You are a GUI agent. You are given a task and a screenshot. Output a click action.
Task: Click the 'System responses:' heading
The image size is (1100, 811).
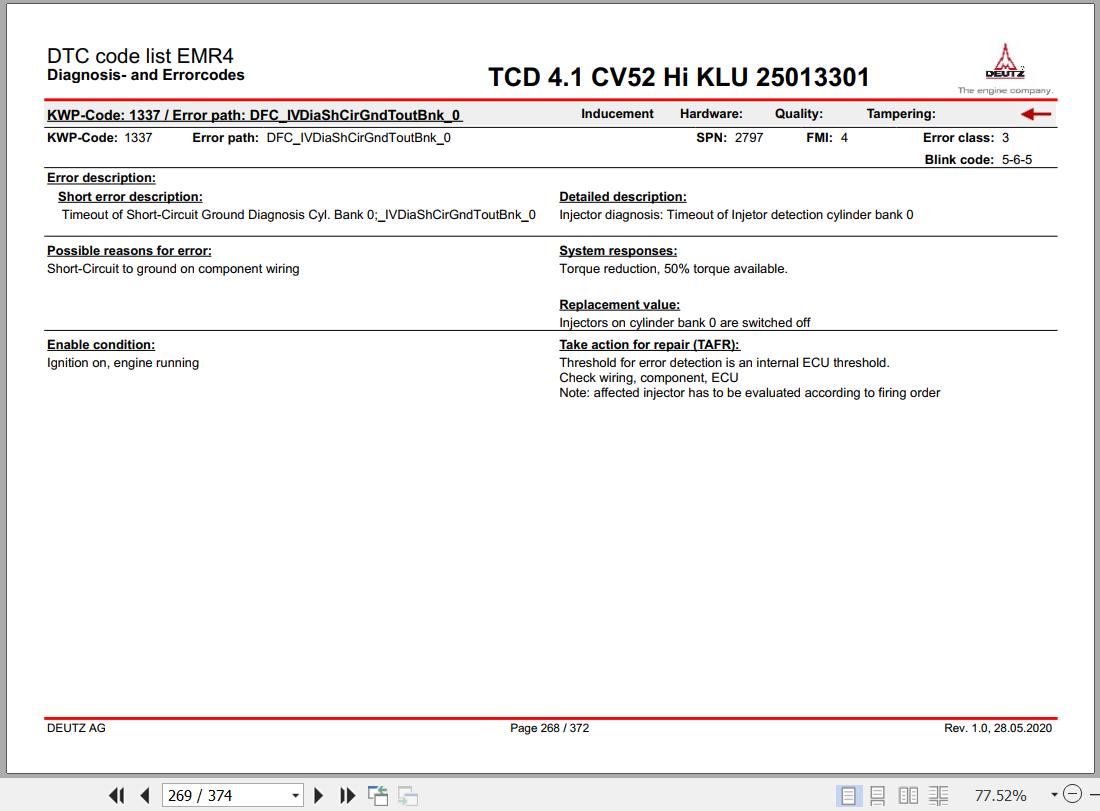click(x=618, y=250)
